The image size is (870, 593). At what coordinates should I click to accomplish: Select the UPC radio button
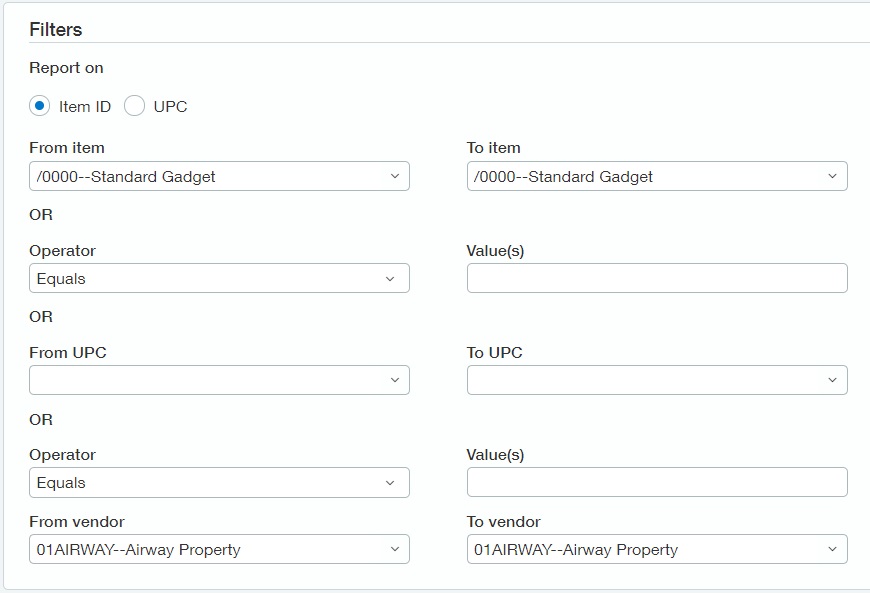[134, 105]
